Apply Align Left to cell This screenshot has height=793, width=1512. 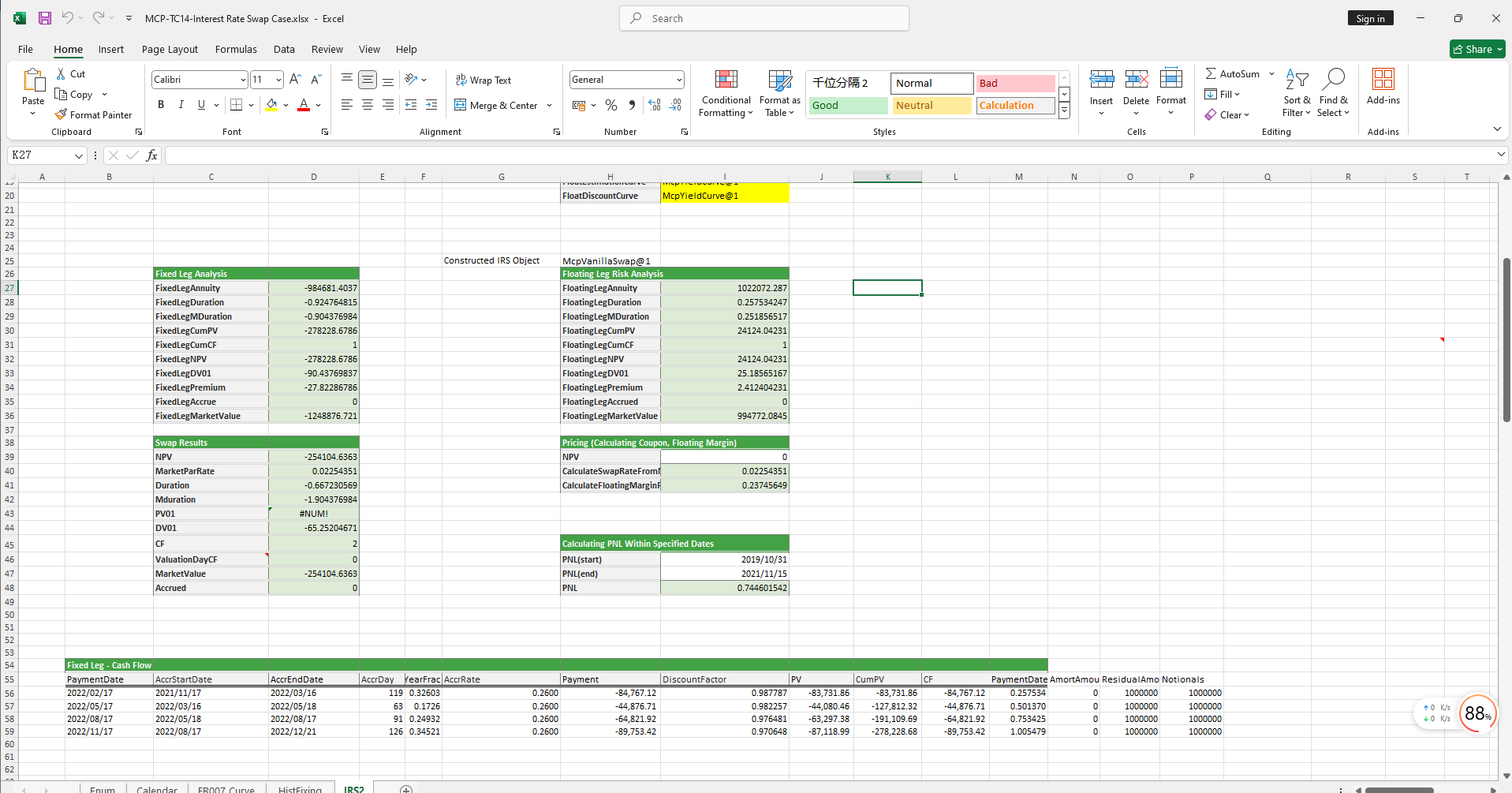pos(347,104)
